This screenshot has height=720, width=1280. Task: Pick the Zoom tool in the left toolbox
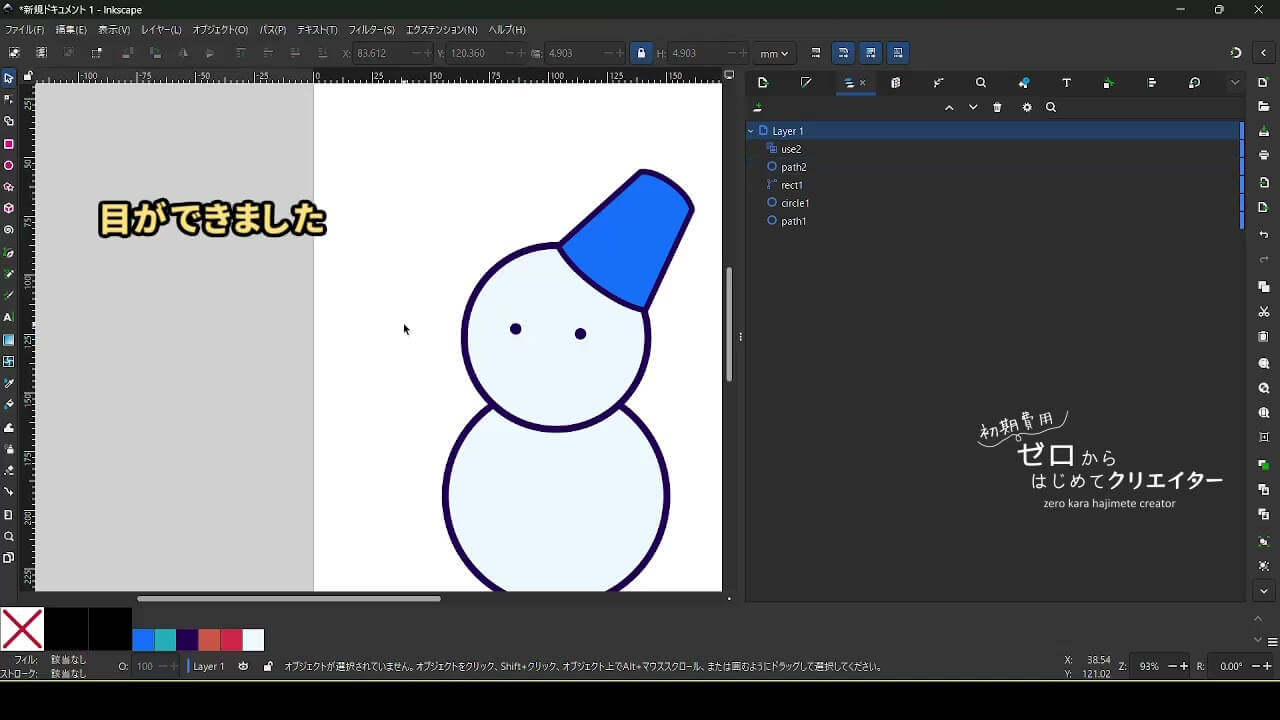[9, 537]
